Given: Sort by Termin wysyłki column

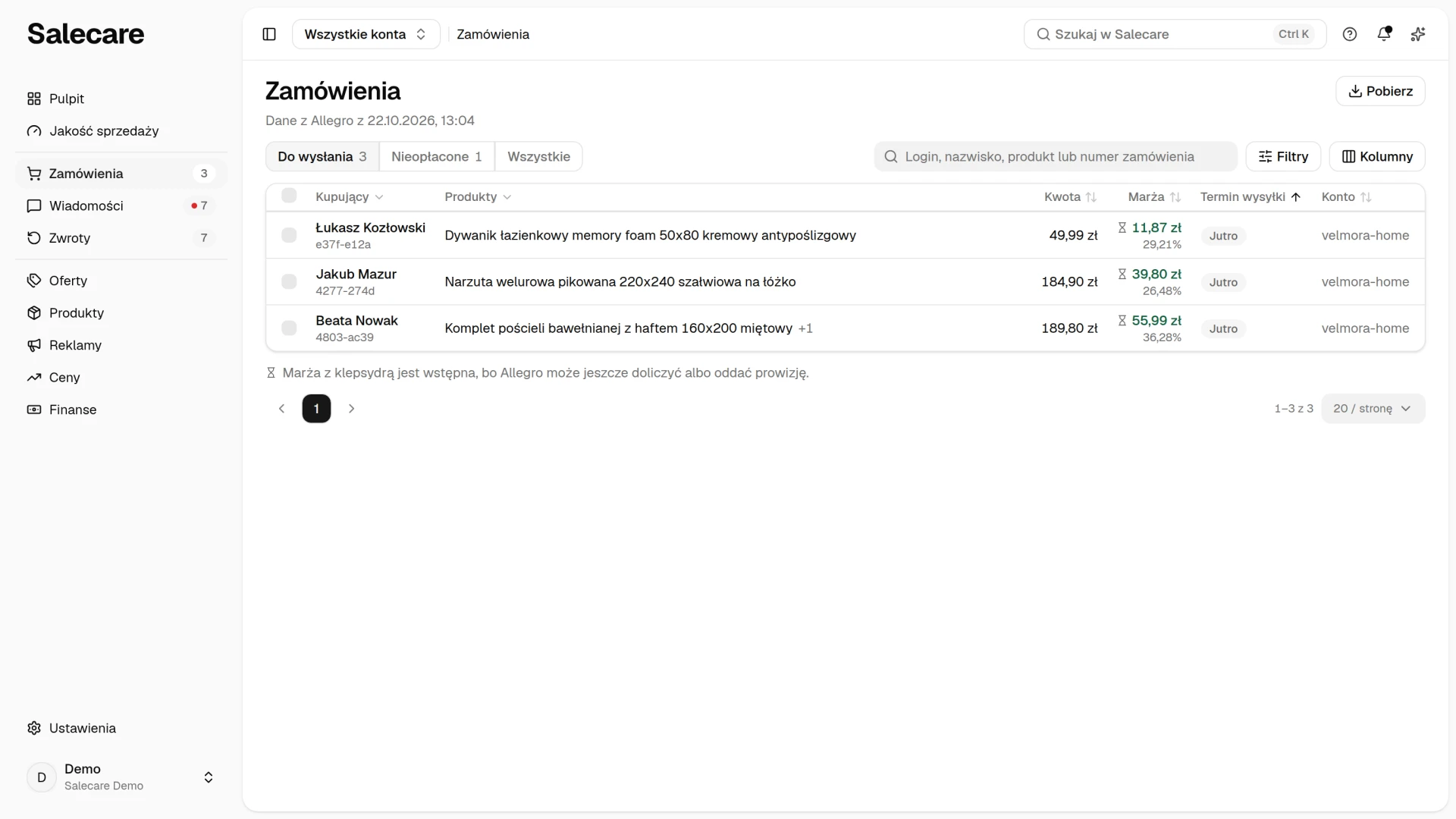Looking at the screenshot, I should click(1250, 197).
